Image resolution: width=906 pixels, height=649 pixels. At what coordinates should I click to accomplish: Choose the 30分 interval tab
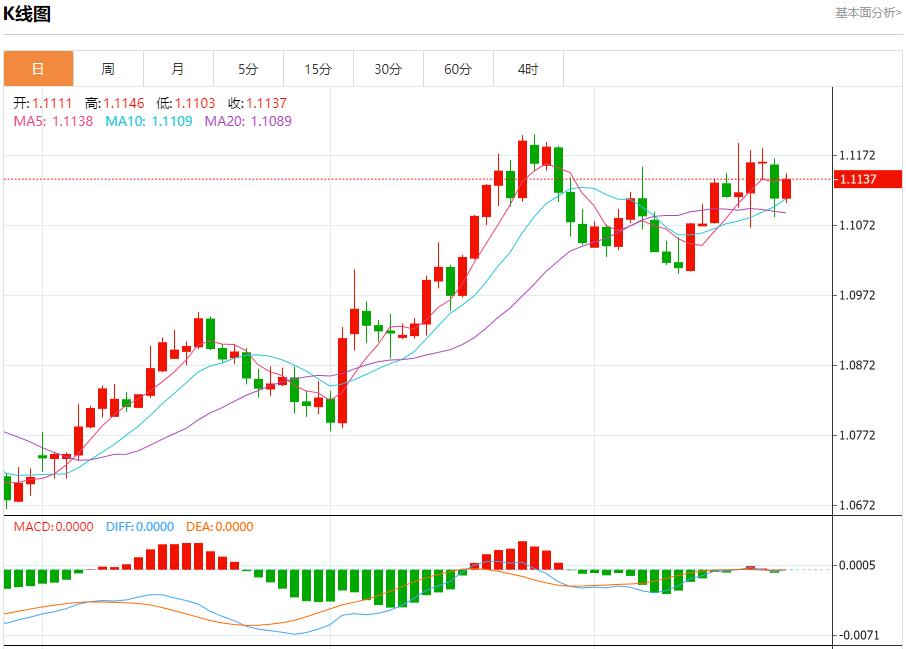[388, 69]
